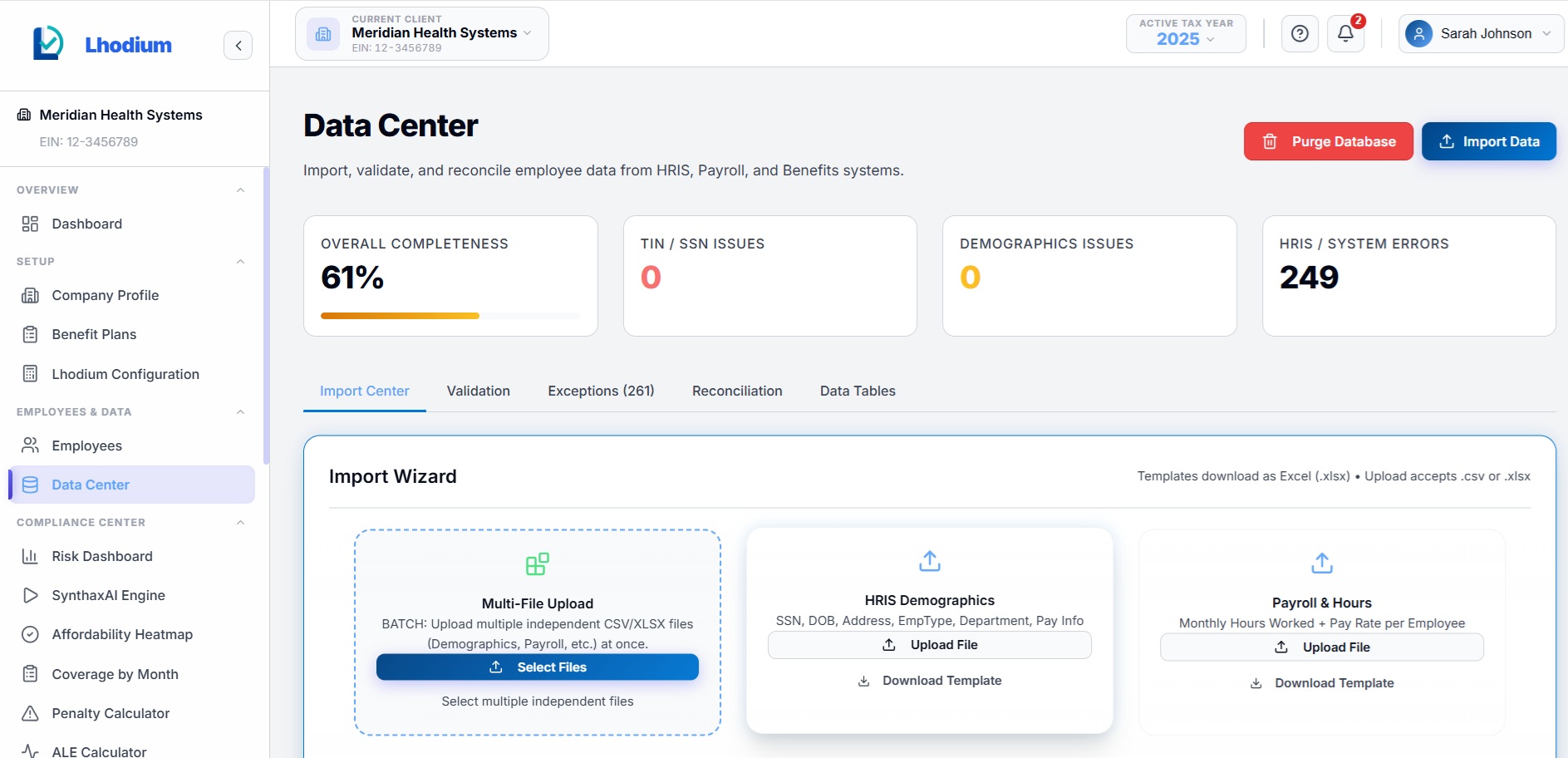The width and height of the screenshot is (1568, 758).
Task: Click the Payroll & Hours upload arrow icon
Action: click(1322, 564)
